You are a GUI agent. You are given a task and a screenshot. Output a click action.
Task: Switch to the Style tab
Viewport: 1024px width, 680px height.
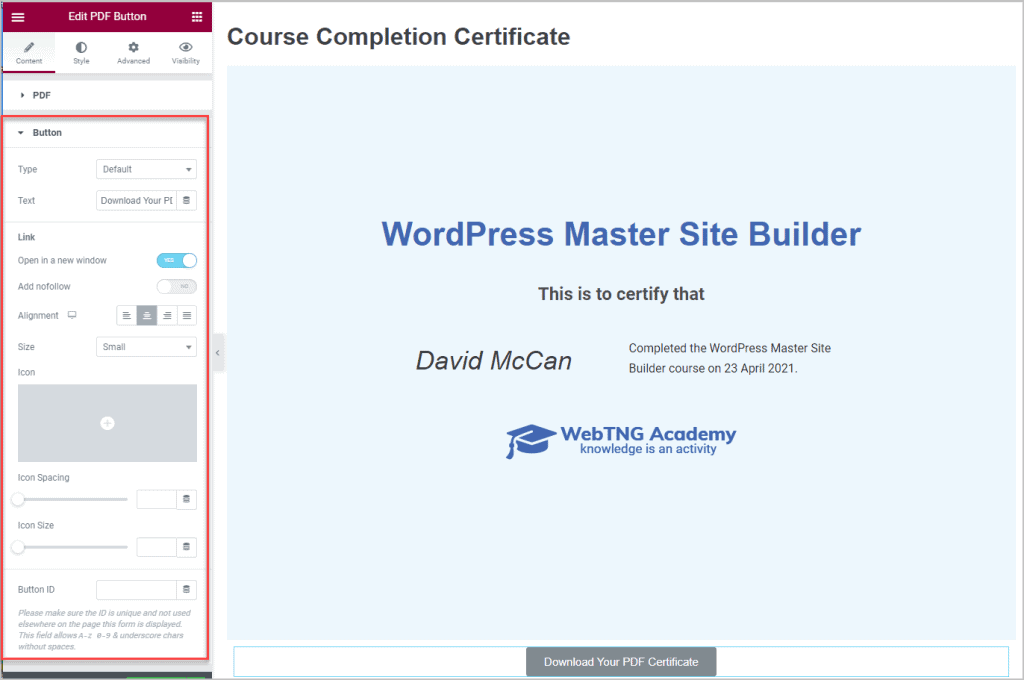(81, 53)
